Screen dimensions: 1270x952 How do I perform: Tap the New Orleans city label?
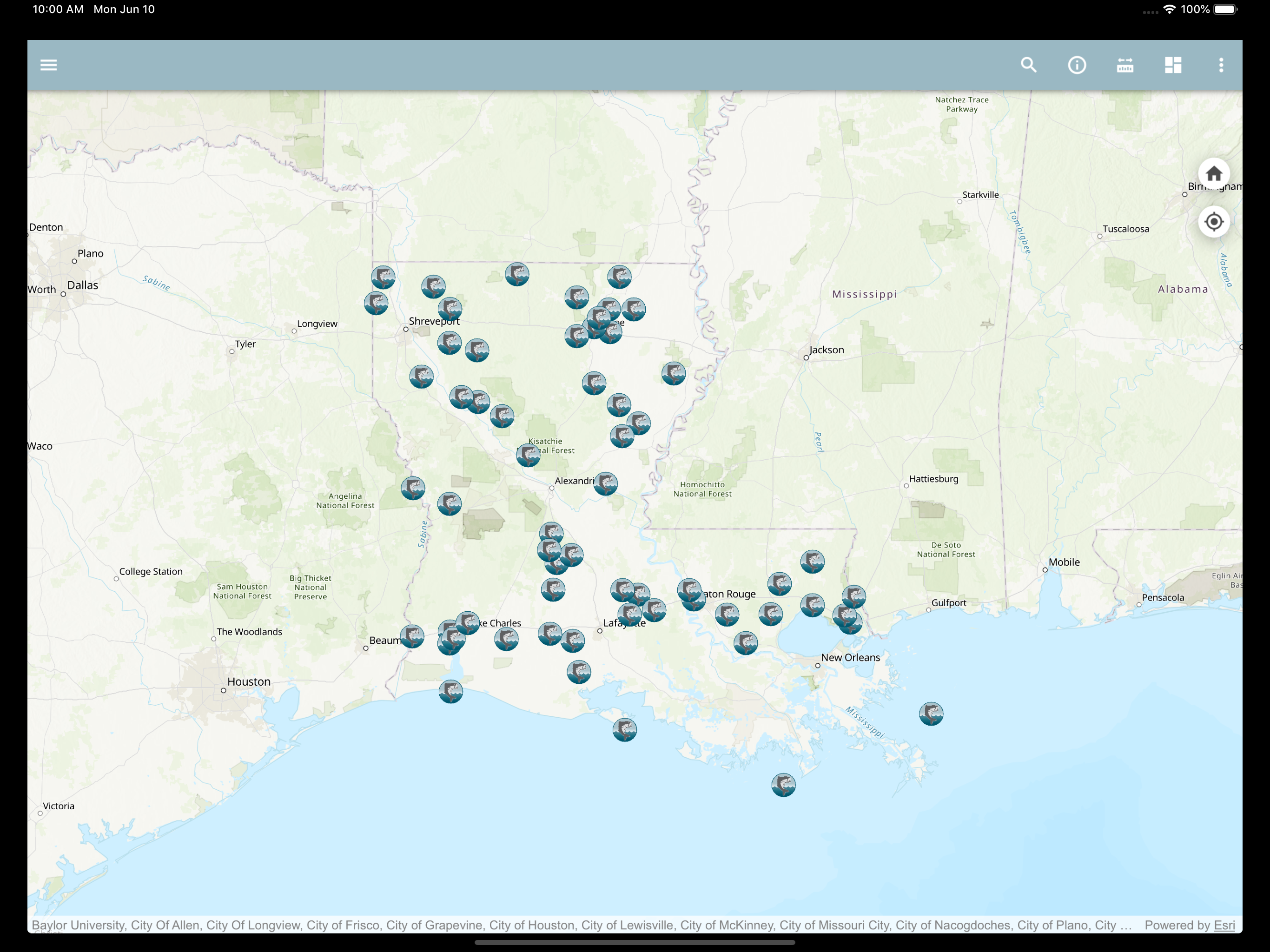coord(850,657)
